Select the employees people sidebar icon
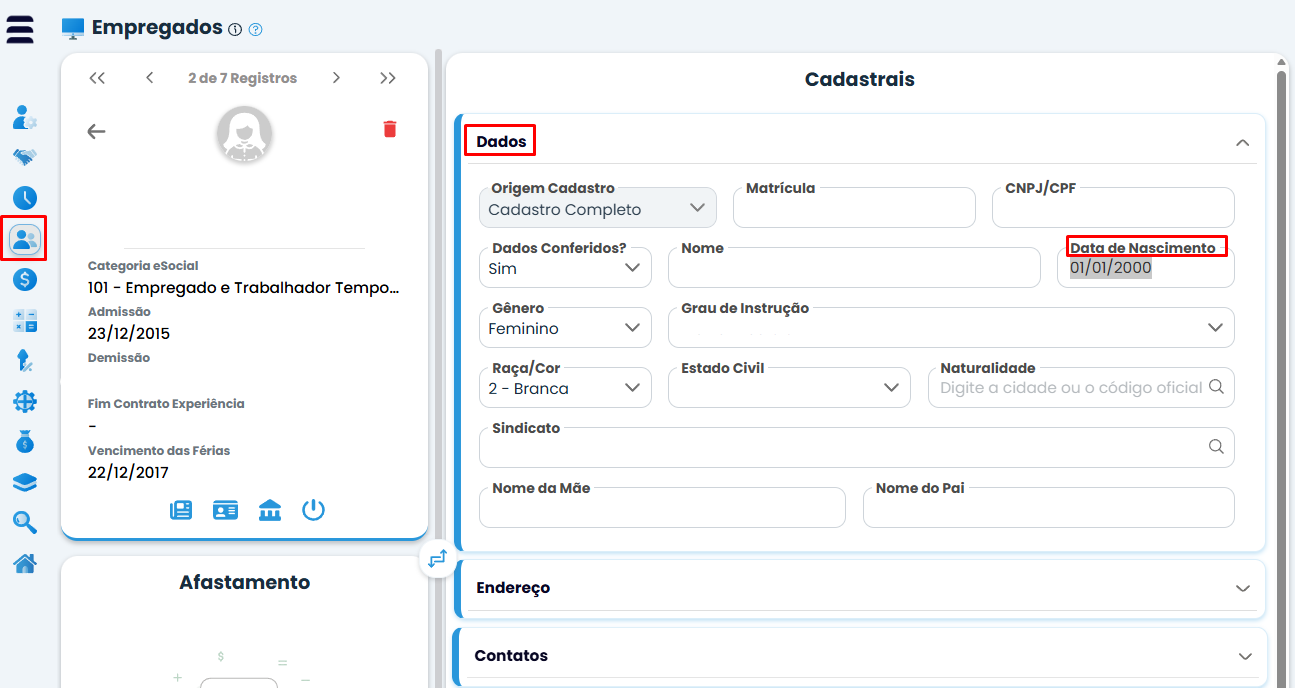Viewport: 1295px width, 688px height. click(x=25, y=239)
